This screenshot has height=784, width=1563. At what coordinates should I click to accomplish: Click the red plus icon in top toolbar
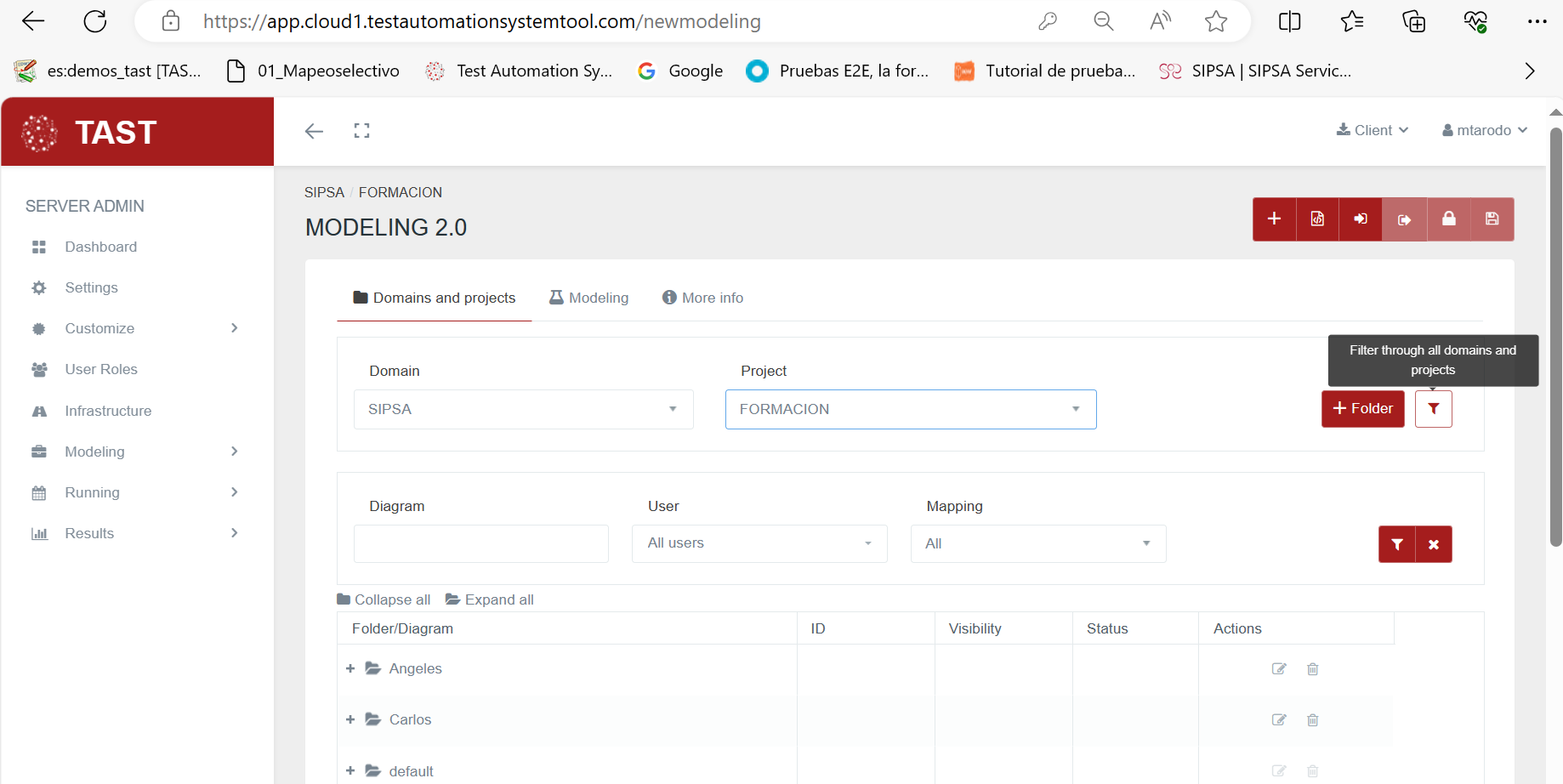coord(1274,219)
